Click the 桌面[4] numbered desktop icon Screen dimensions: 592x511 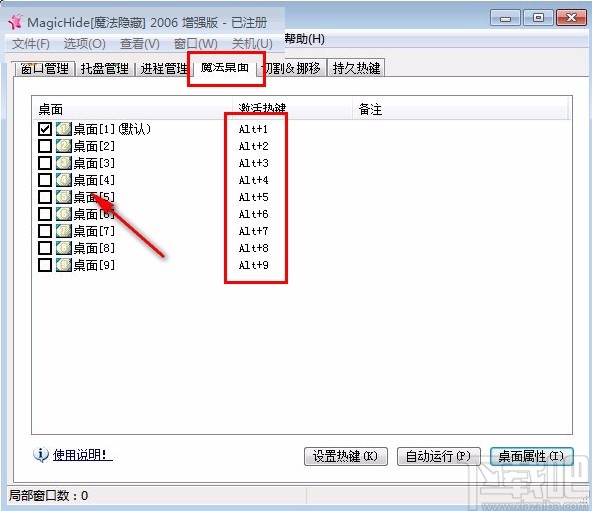[64, 180]
